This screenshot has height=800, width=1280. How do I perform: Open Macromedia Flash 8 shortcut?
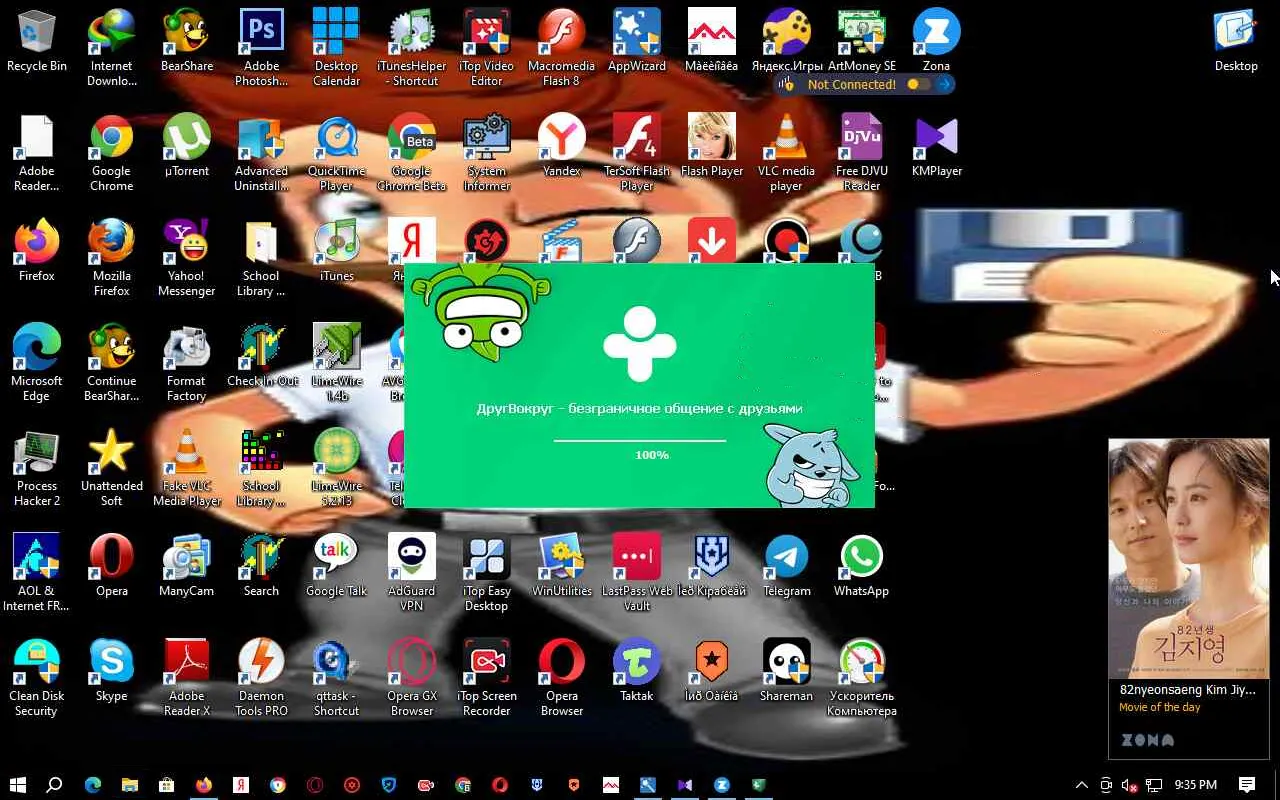pyautogui.click(x=561, y=48)
